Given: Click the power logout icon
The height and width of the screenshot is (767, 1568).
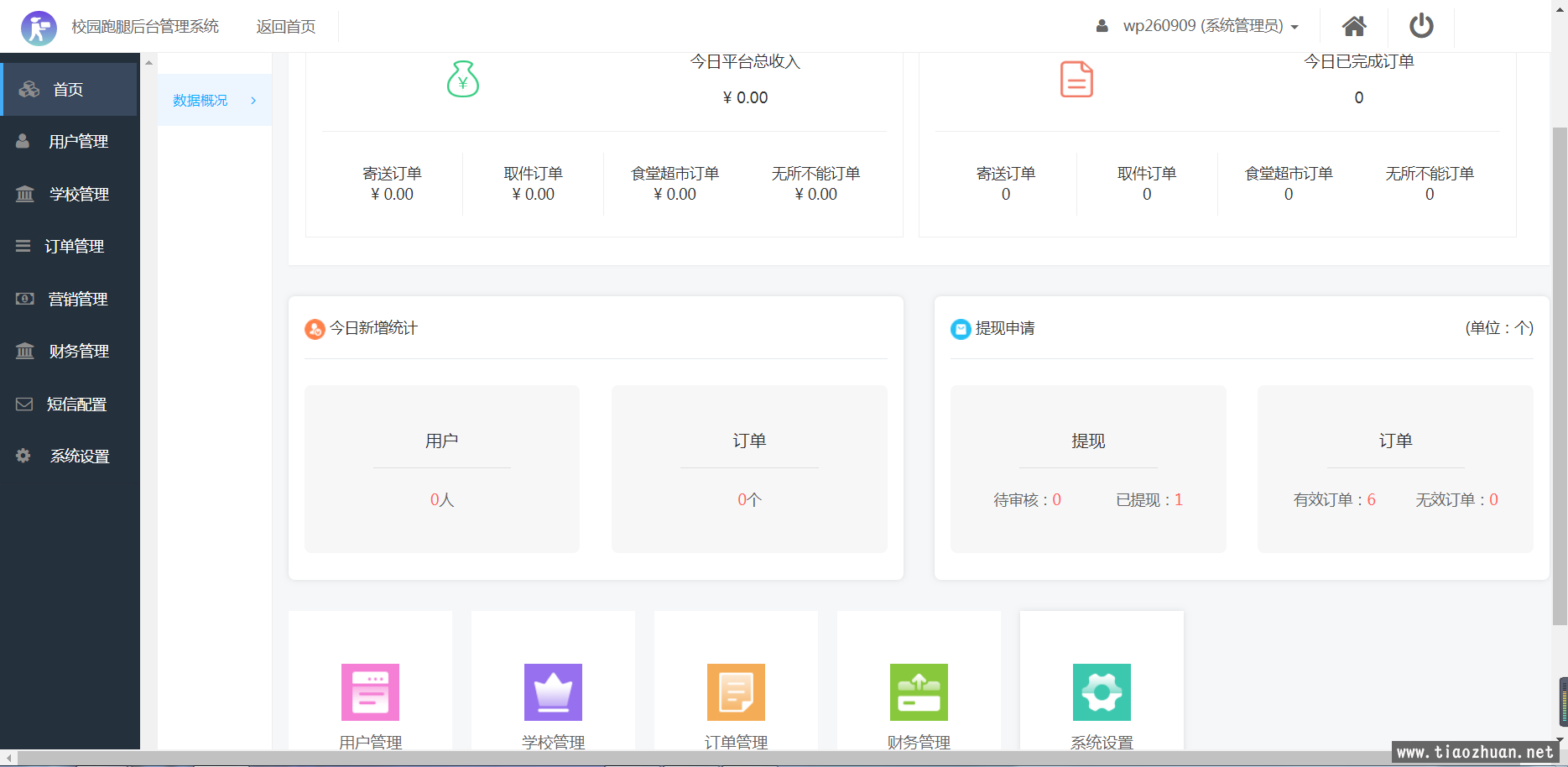Looking at the screenshot, I should (1421, 25).
